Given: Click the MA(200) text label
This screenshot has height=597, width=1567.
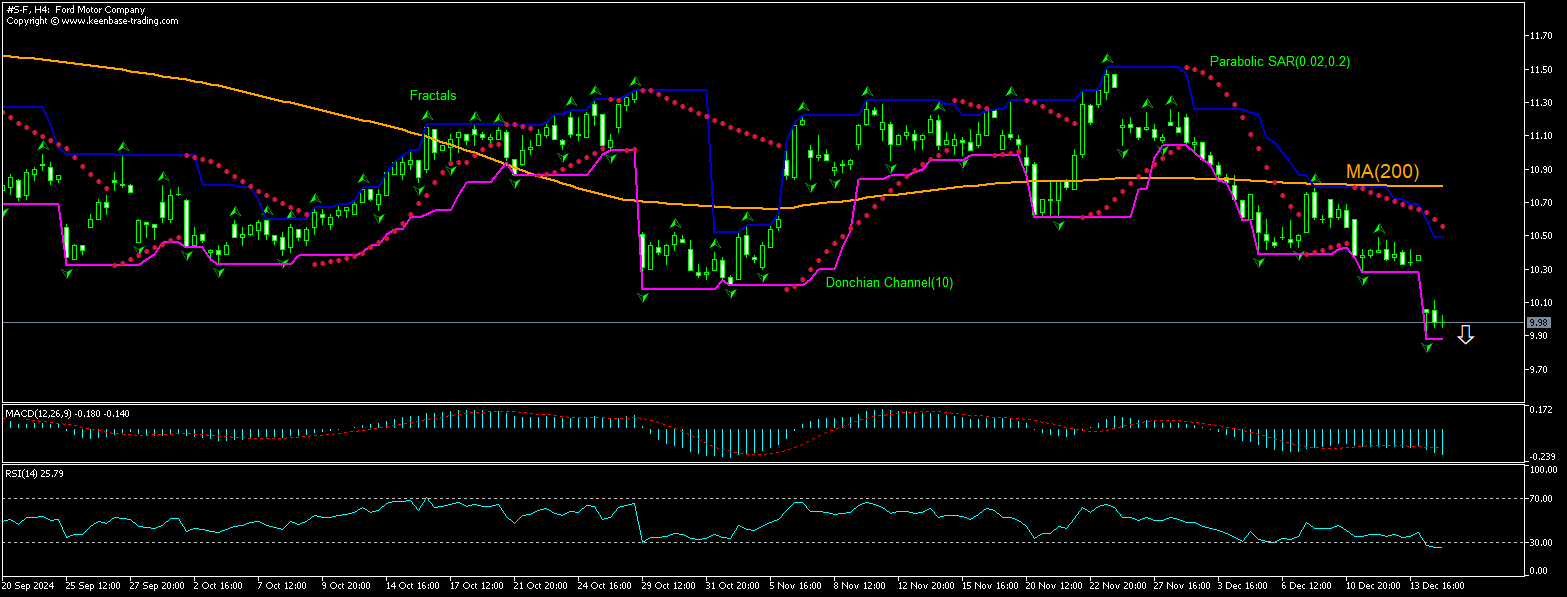Looking at the screenshot, I should (1383, 171).
